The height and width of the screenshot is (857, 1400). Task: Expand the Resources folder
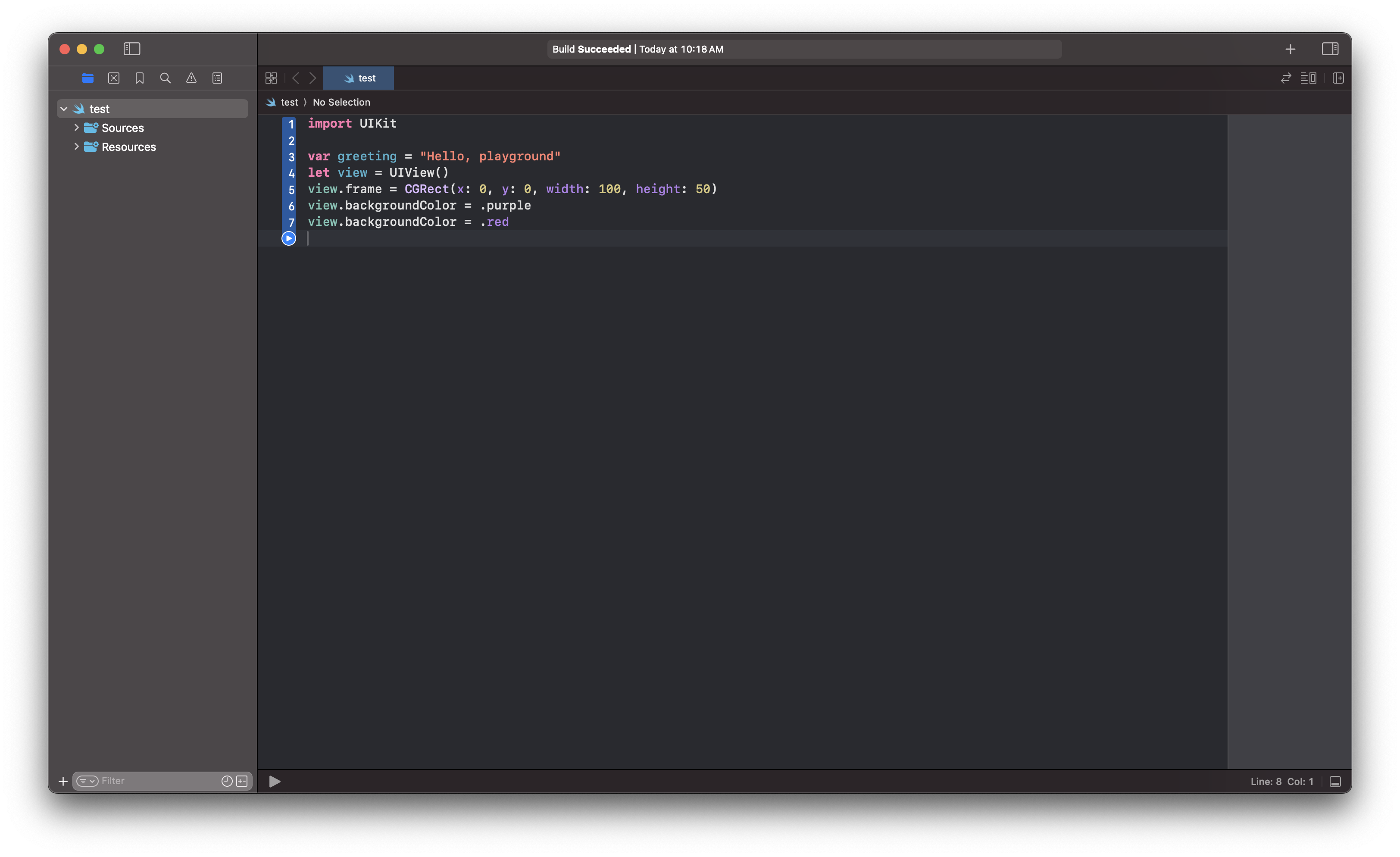77,146
